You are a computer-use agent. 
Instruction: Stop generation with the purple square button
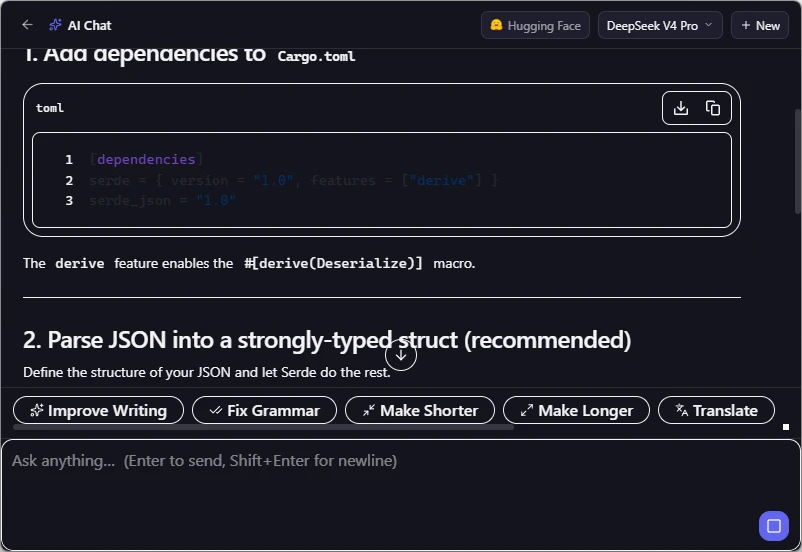[773, 525]
